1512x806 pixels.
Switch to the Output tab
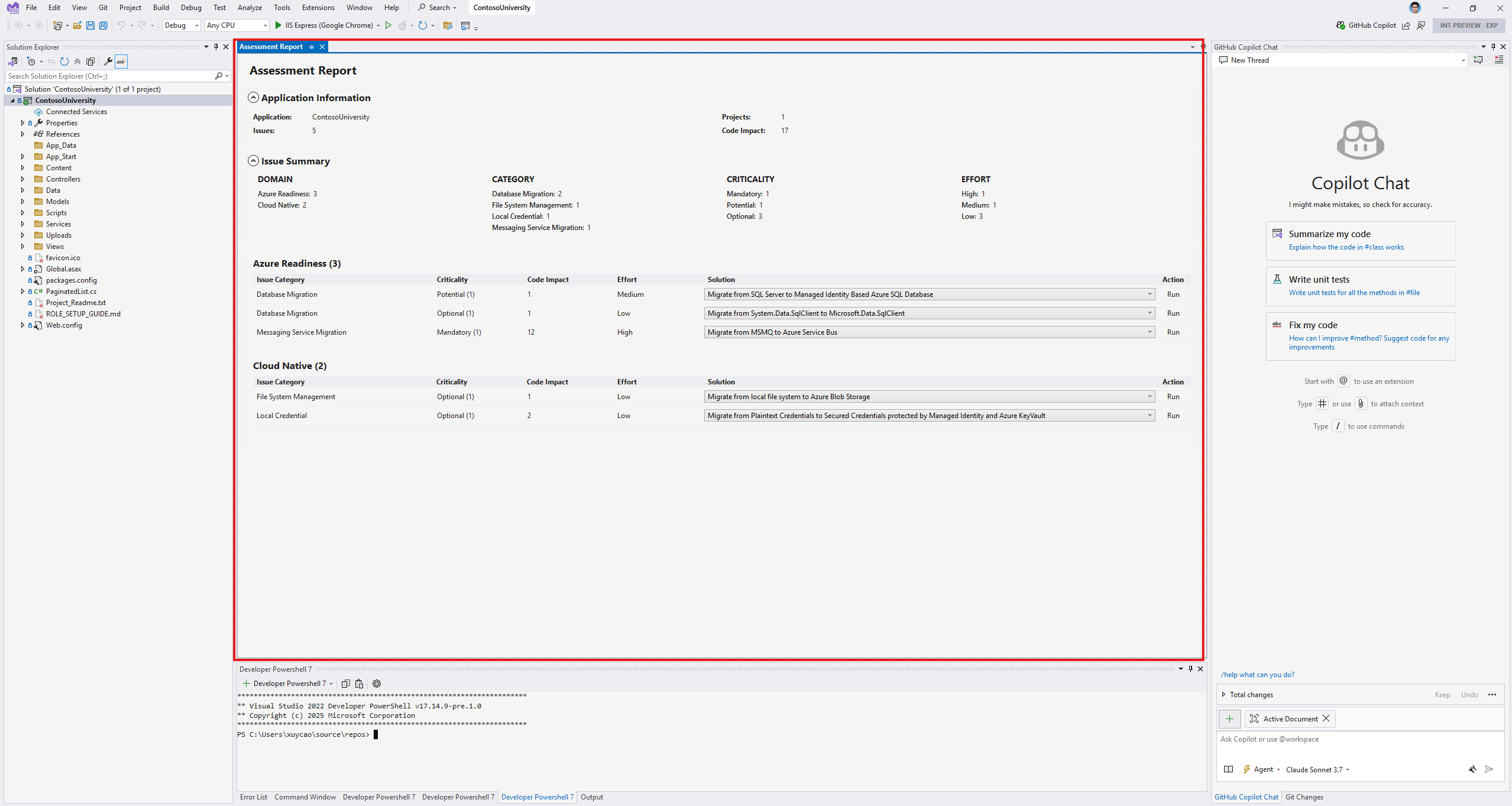591,797
